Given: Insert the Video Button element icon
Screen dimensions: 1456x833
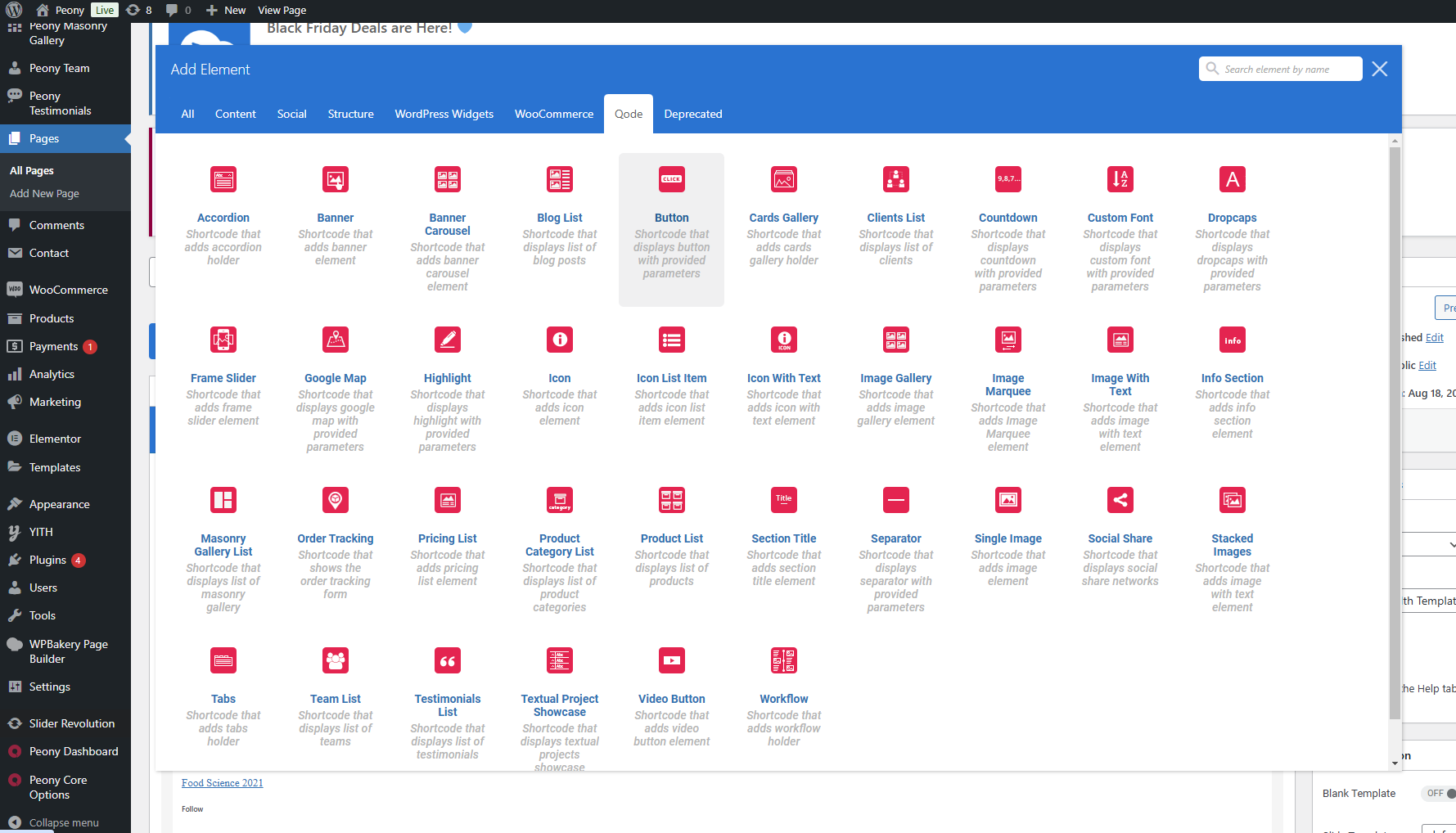Looking at the screenshot, I should click(672, 660).
